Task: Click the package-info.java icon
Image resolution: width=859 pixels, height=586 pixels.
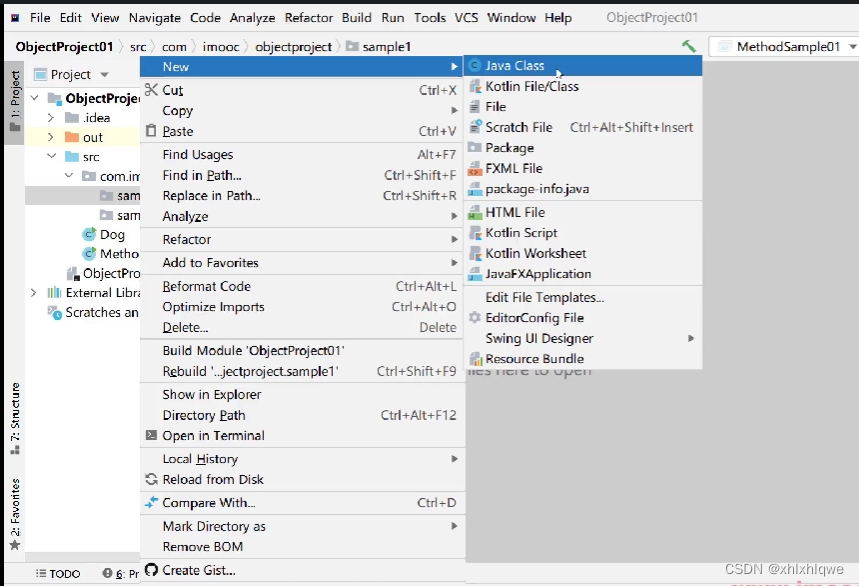Action: click(475, 189)
